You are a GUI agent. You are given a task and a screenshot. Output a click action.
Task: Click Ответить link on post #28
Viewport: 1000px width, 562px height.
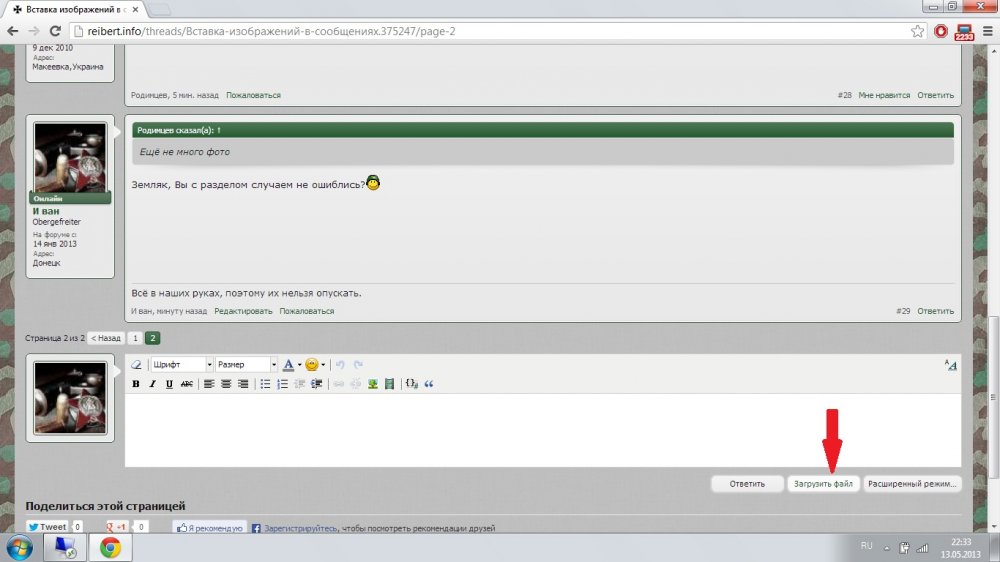pyautogui.click(x=936, y=95)
